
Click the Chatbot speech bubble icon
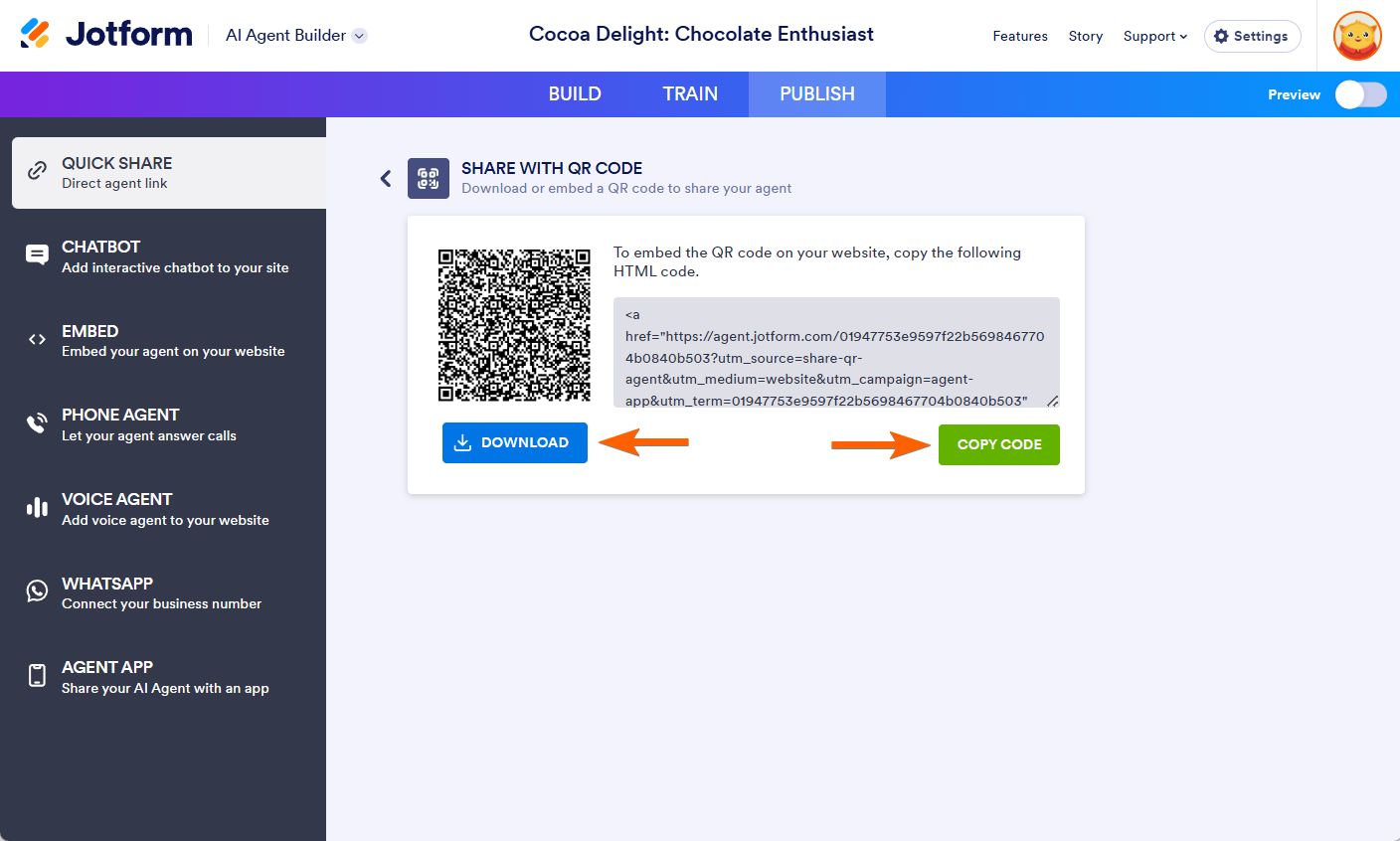[x=37, y=255]
